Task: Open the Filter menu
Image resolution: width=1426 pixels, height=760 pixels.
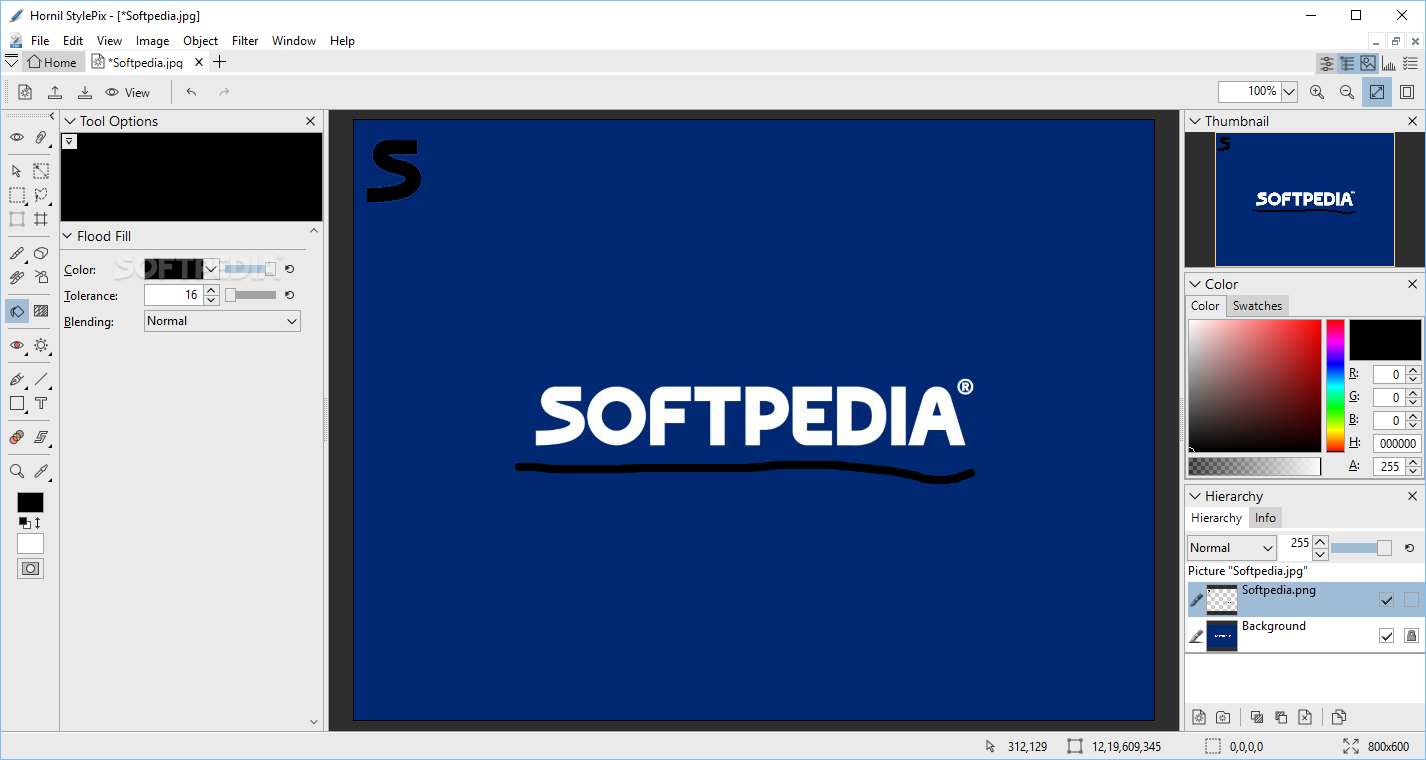Action: point(245,41)
